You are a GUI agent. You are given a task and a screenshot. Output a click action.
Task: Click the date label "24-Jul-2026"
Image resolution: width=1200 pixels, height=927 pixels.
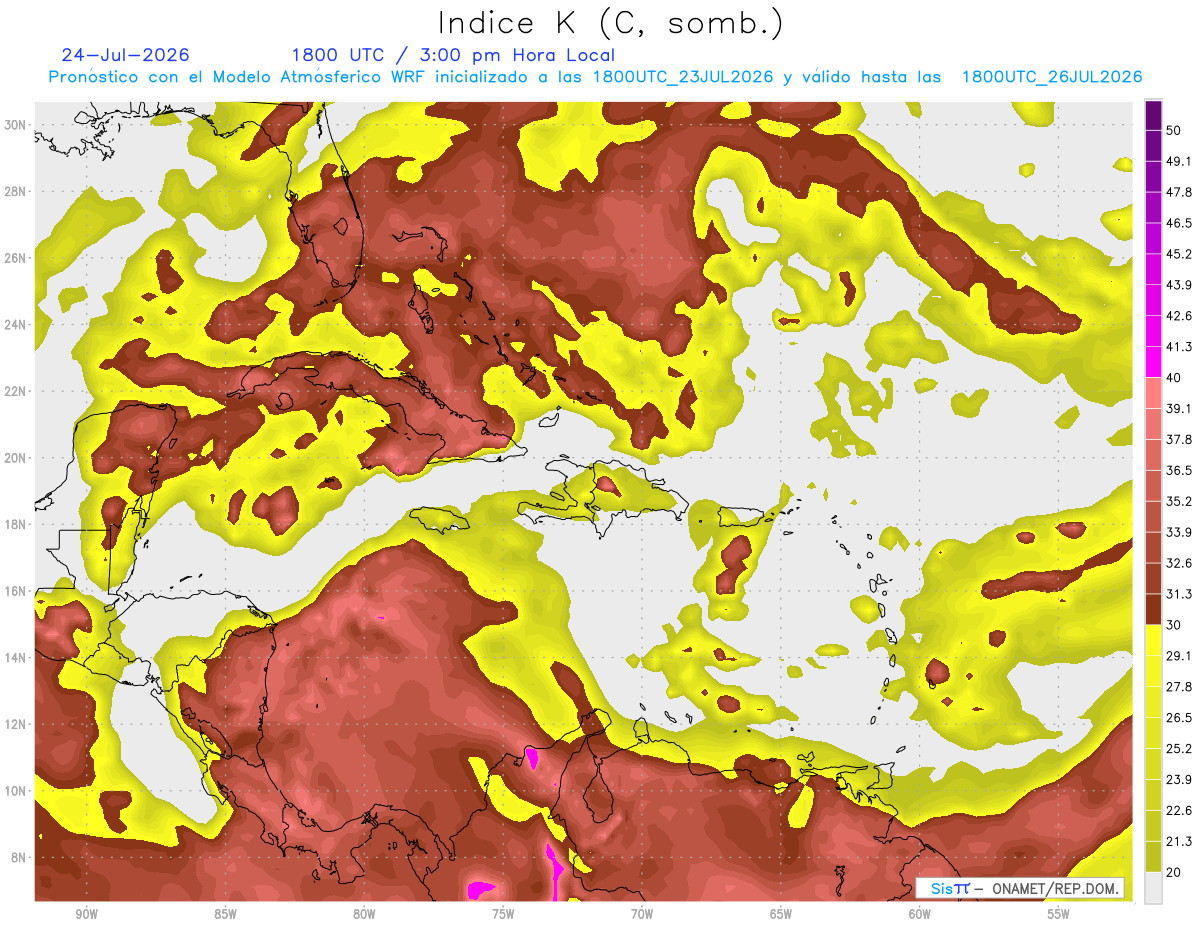125,55
